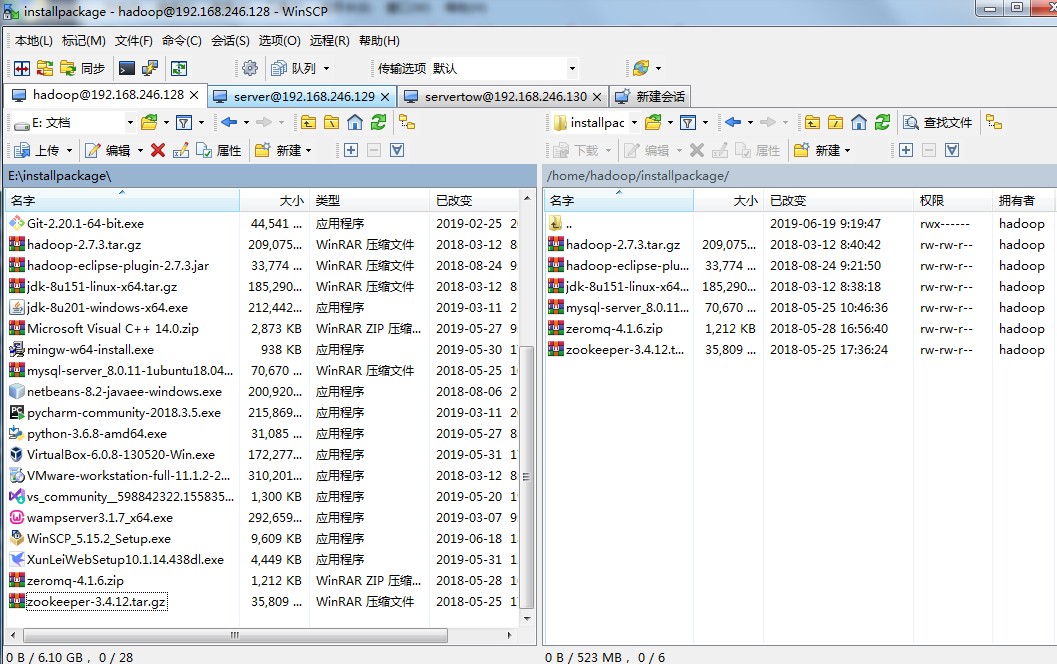Click the 队列 queue button
Viewport: 1057px width, 664px height.
click(x=294, y=68)
